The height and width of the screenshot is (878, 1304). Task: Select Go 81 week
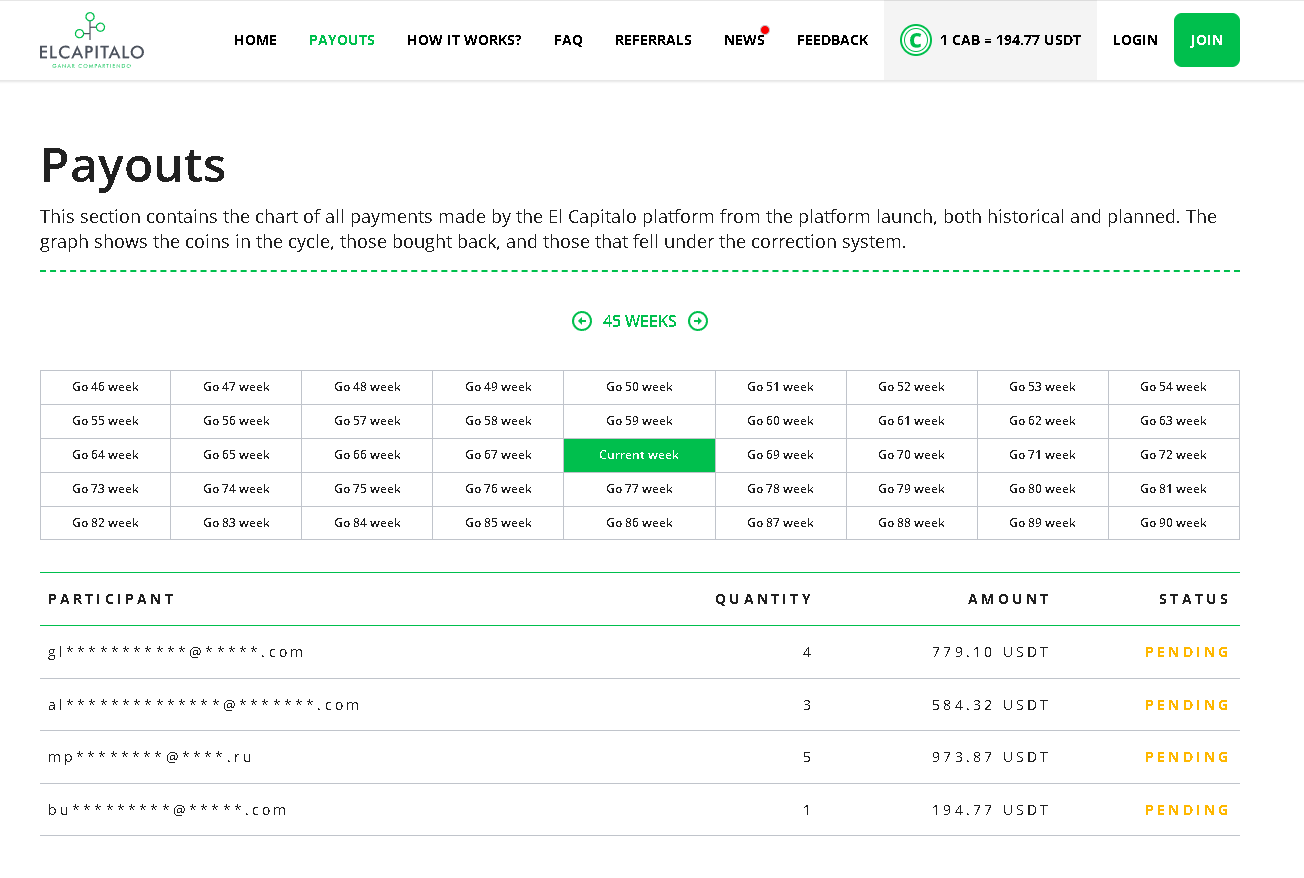[1174, 489]
